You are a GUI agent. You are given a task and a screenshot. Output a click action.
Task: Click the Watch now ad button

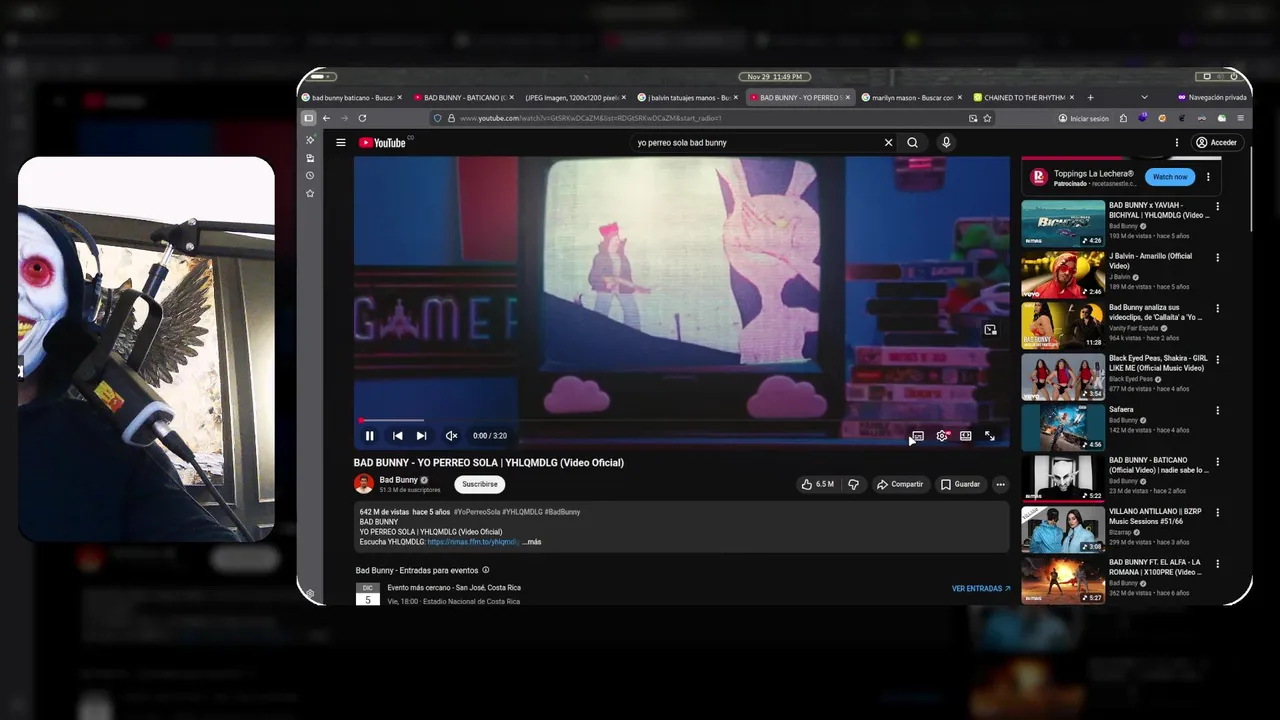(1170, 177)
